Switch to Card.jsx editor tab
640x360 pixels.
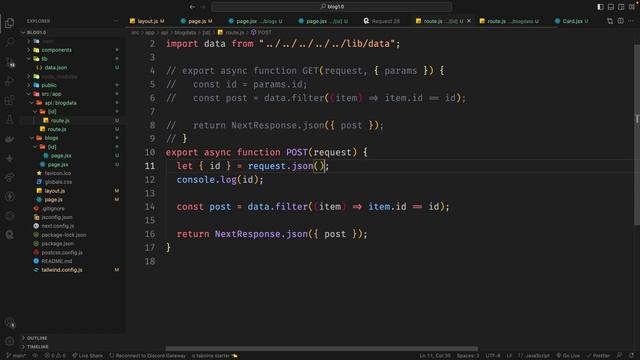[x=571, y=21]
